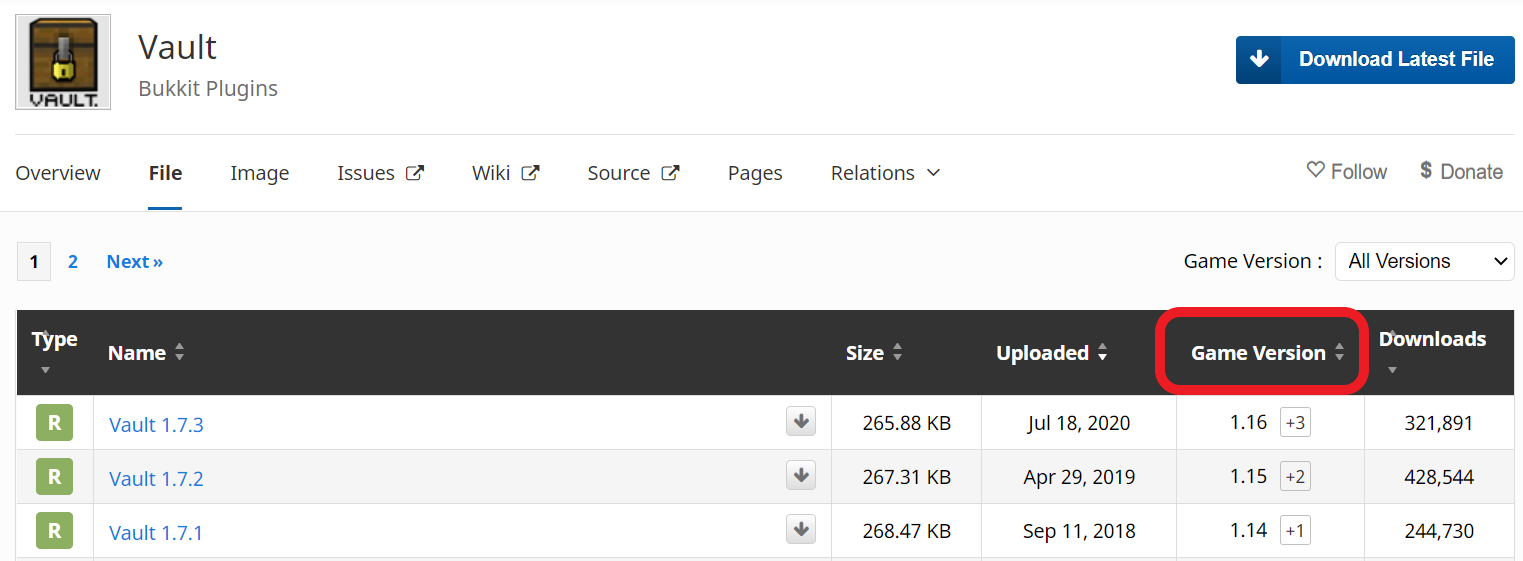Click external link icon next to Issues
The height and width of the screenshot is (561, 1523).
click(x=415, y=173)
